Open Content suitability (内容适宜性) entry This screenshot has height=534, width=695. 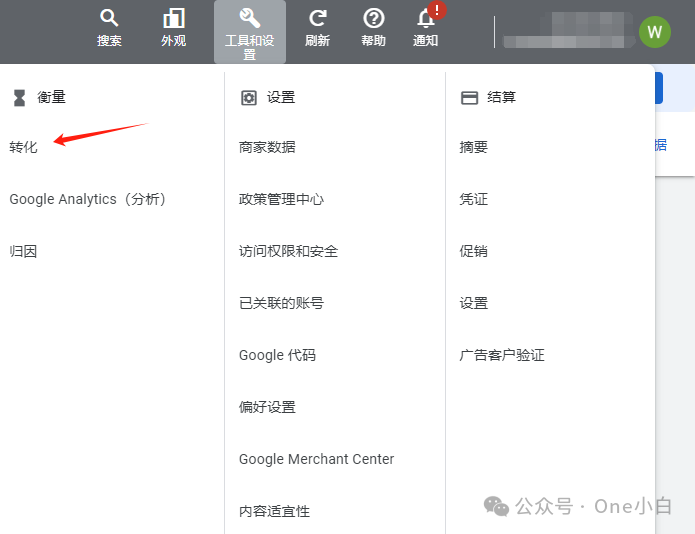point(274,511)
